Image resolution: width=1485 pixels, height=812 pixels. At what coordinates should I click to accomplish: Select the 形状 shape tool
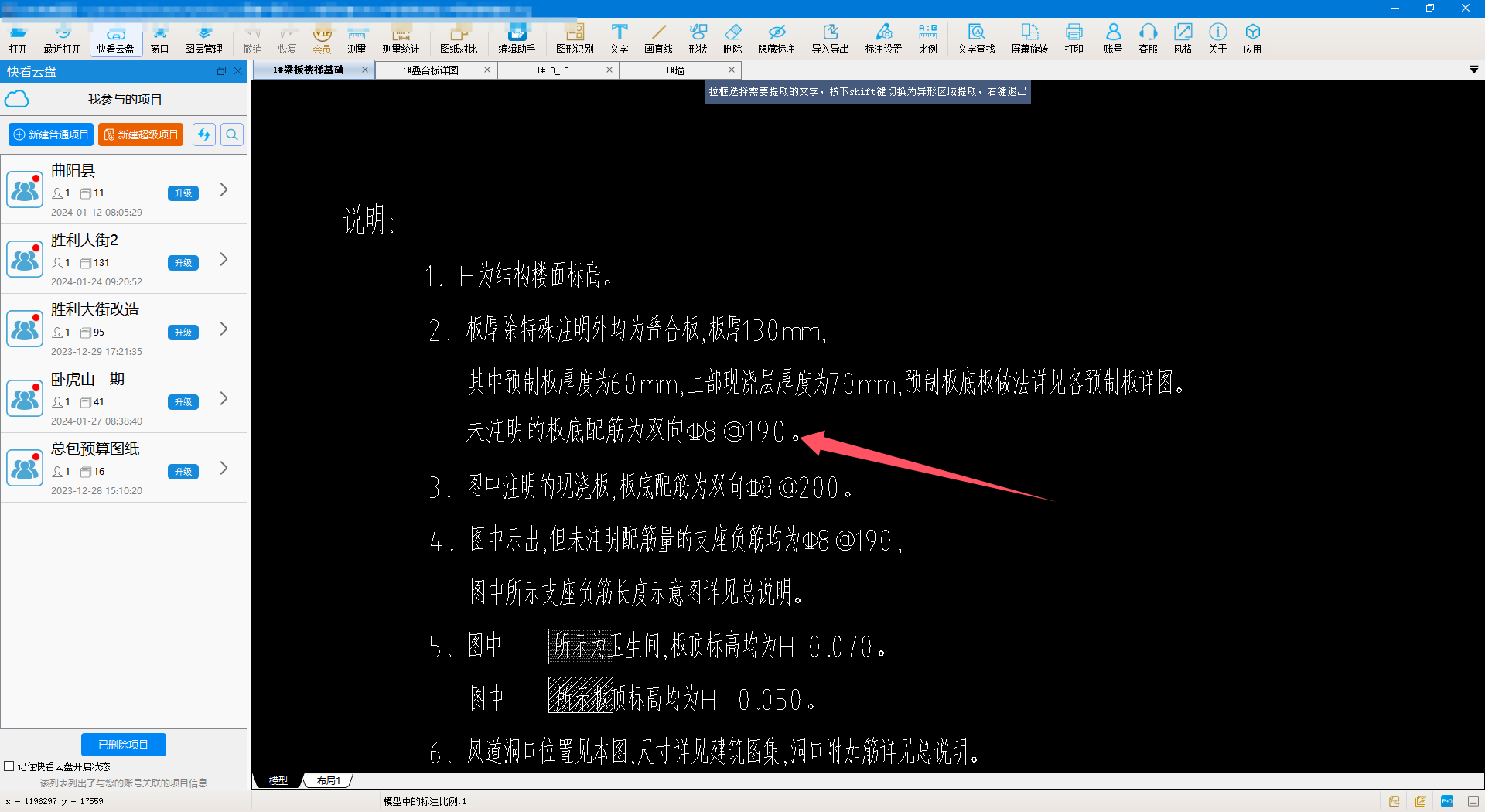tap(698, 39)
